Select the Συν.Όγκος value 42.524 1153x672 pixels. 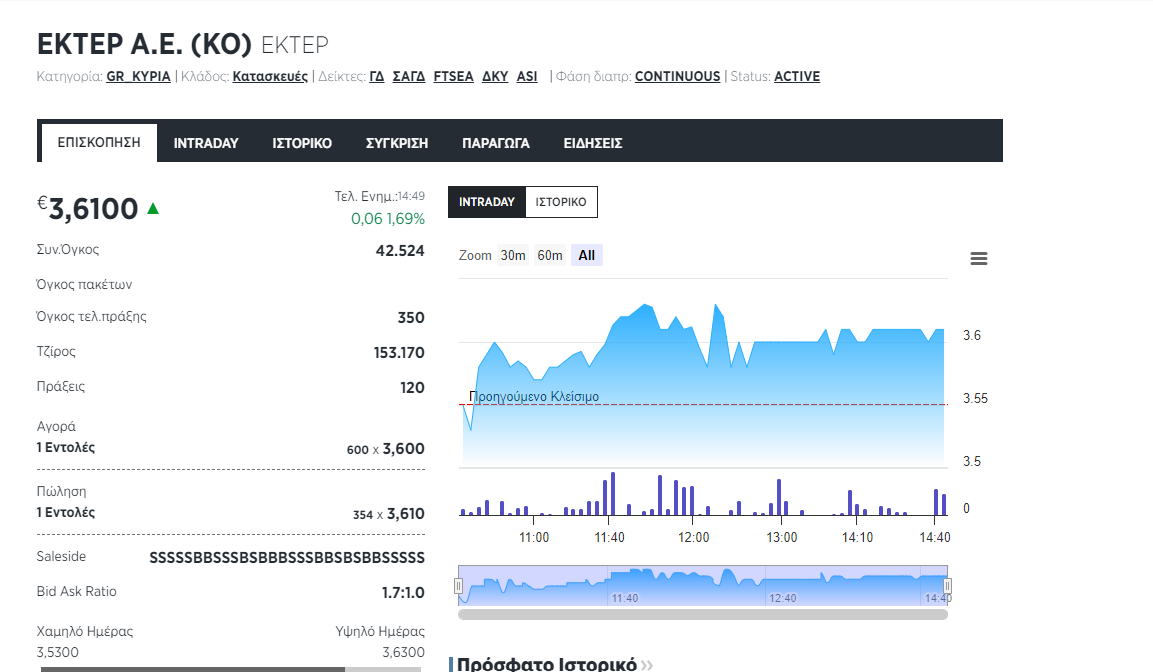click(400, 251)
